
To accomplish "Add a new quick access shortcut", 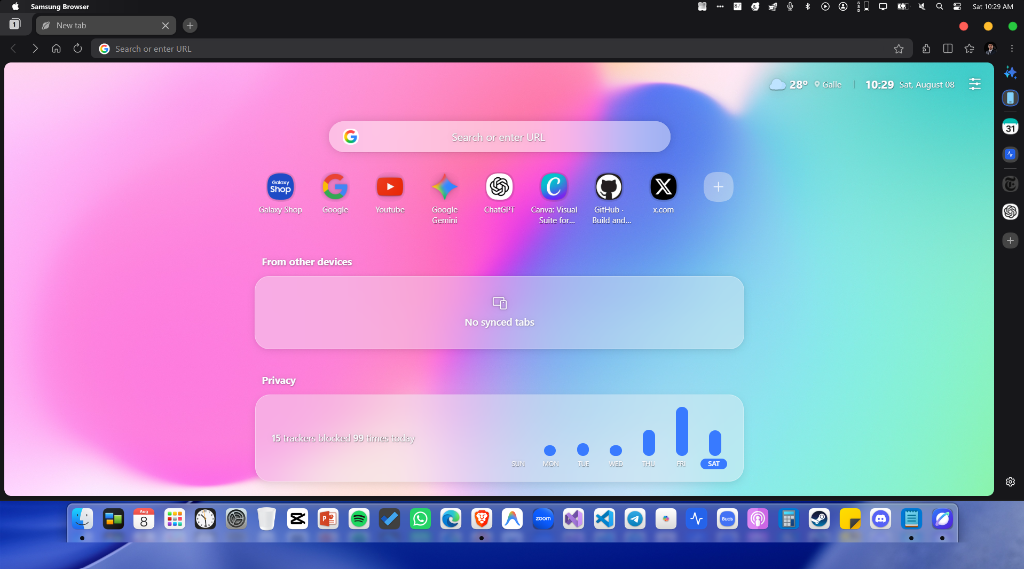I will (718, 187).
